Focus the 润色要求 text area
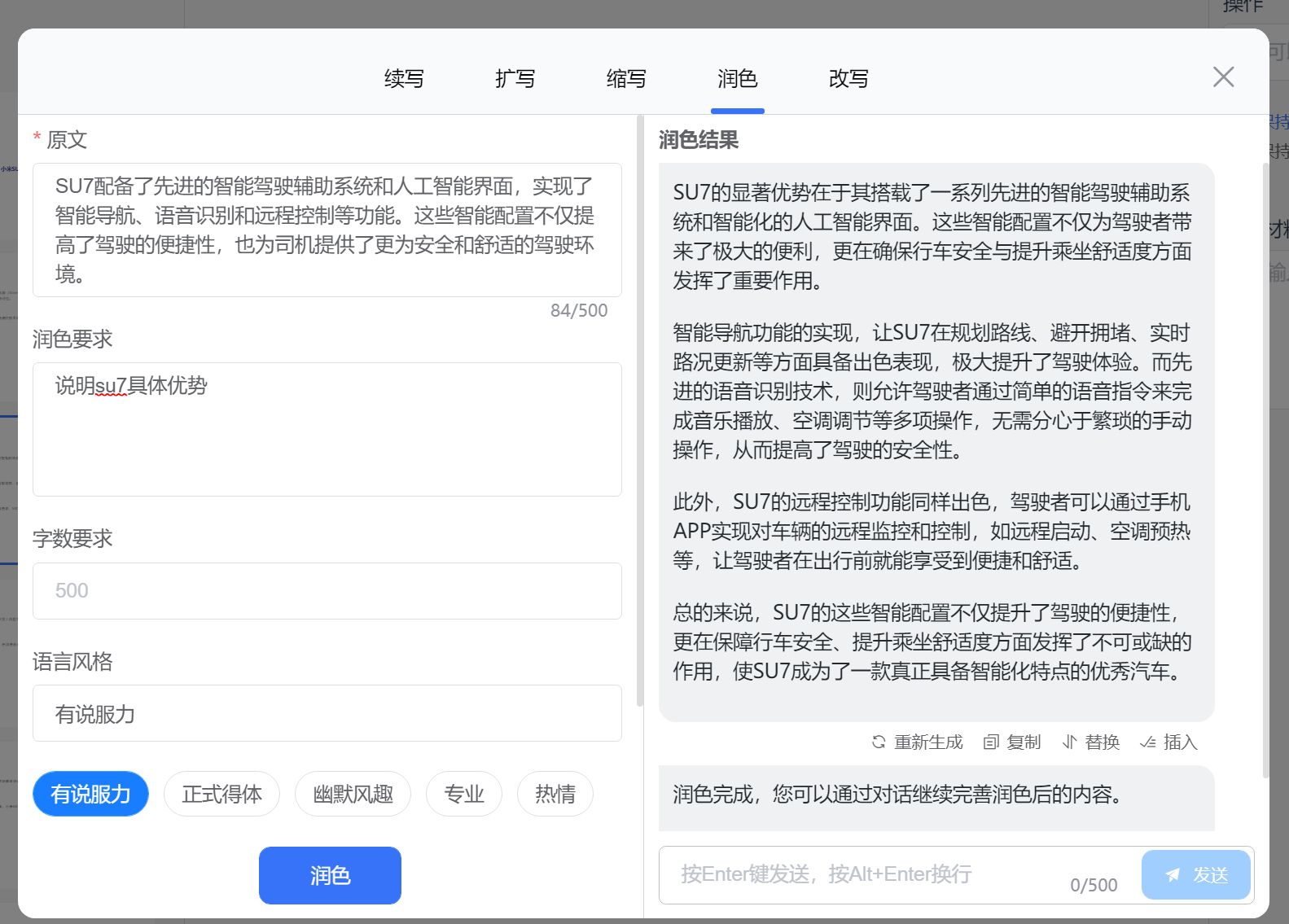Image resolution: width=1289 pixels, height=924 pixels. coord(327,429)
